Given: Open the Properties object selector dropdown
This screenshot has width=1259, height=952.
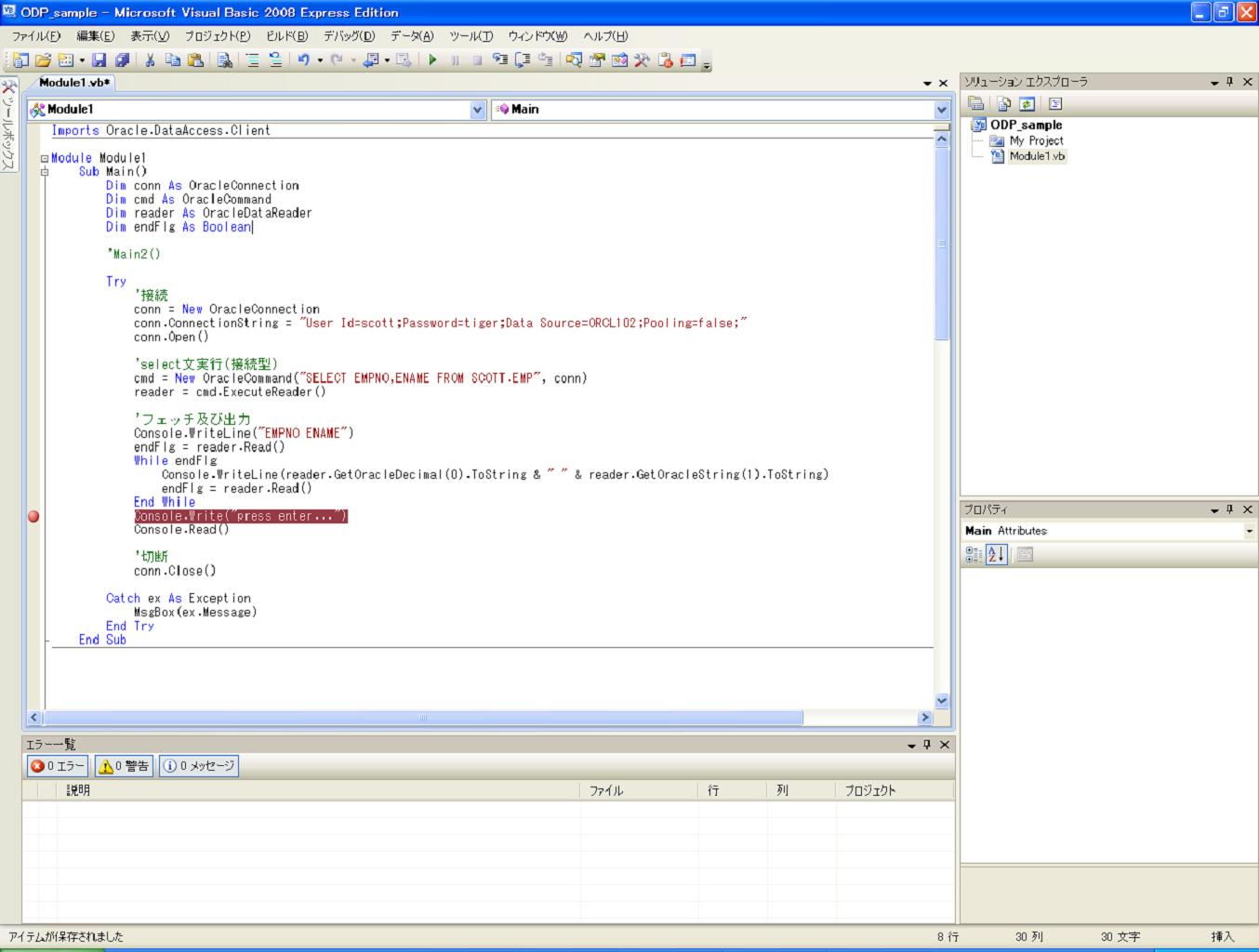Looking at the screenshot, I should 1249,531.
